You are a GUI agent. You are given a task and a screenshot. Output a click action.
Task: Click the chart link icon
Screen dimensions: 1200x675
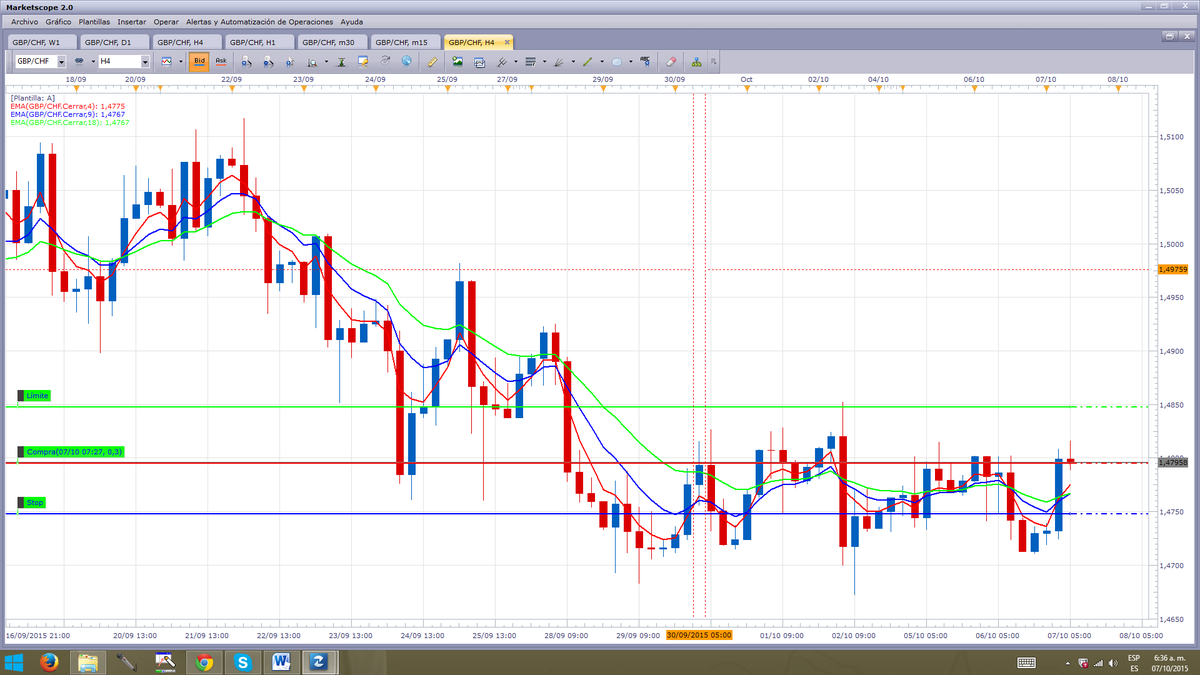click(x=79, y=61)
